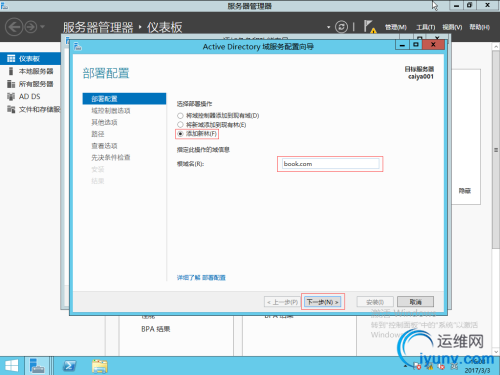Open the 帮助(H) menu

click(479, 27)
